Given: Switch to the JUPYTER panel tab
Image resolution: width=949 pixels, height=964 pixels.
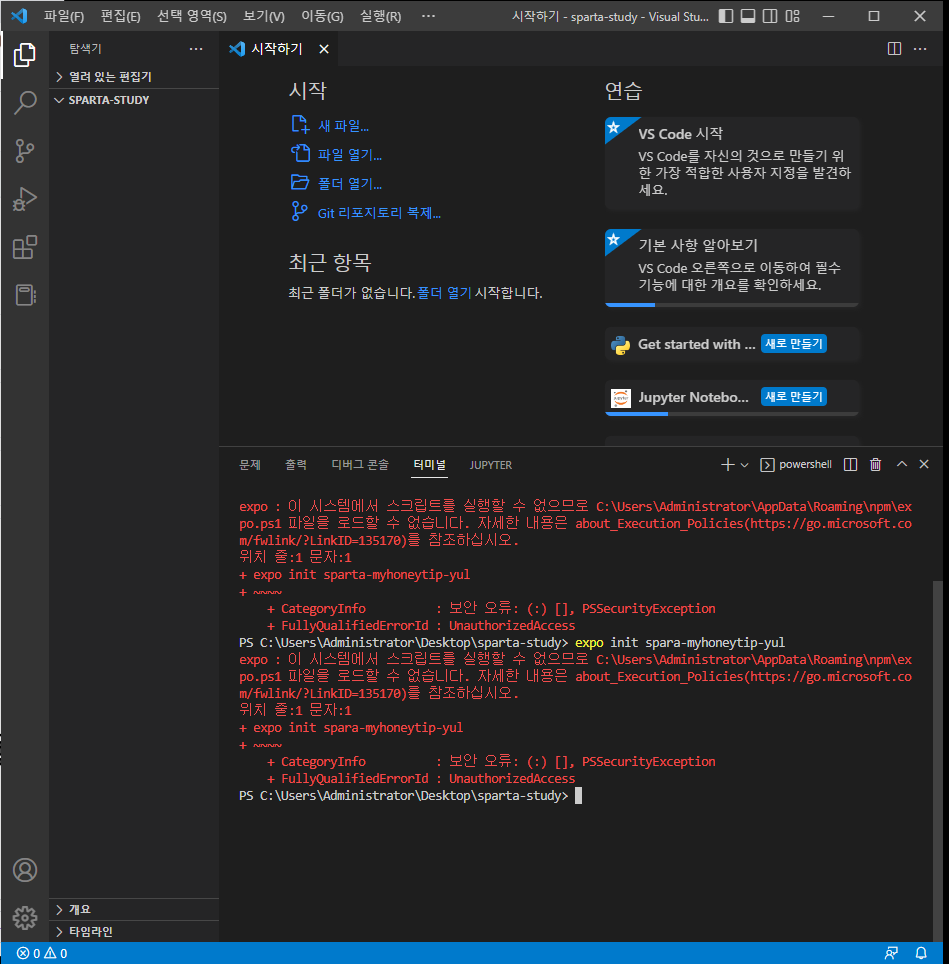Looking at the screenshot, I should (x=490, y=465).
